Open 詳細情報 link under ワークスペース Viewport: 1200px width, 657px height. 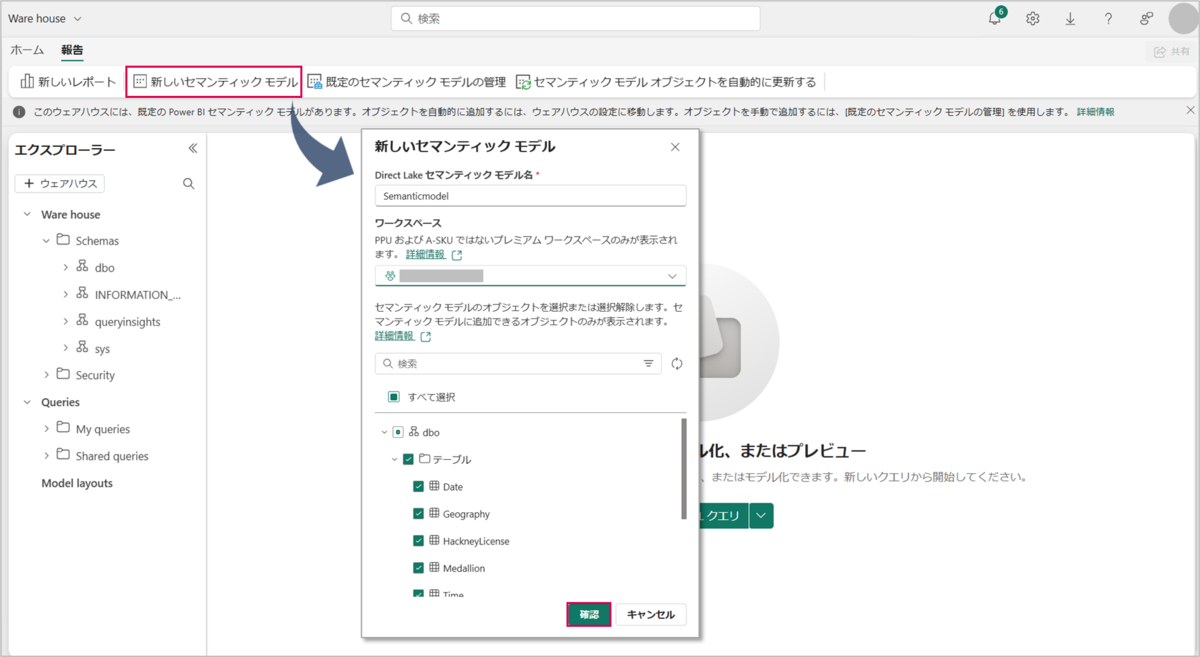click(x=425, y=255)
